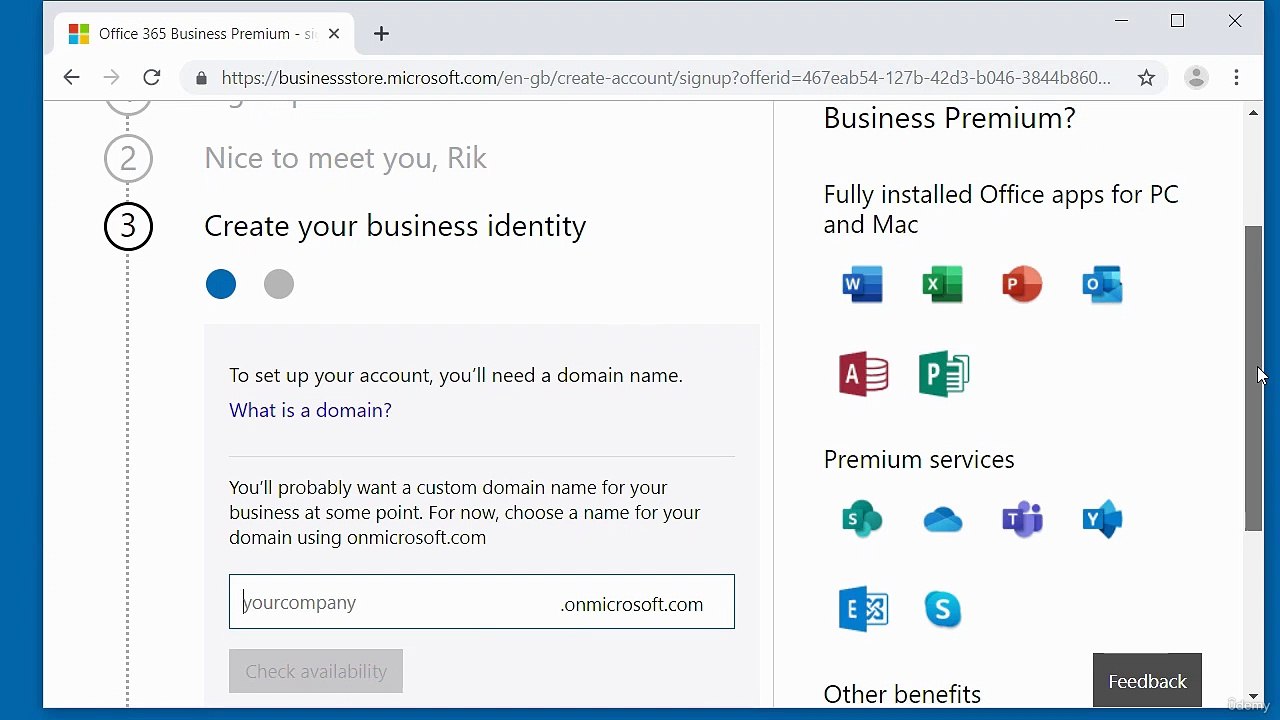Click the SharePoint service icon
The image size is (1280, 720).
(x=862, y=519)
